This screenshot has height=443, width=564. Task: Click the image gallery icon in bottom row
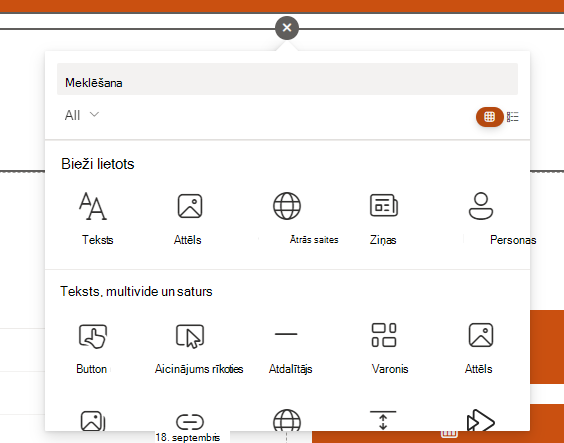[x=93, y=421]
